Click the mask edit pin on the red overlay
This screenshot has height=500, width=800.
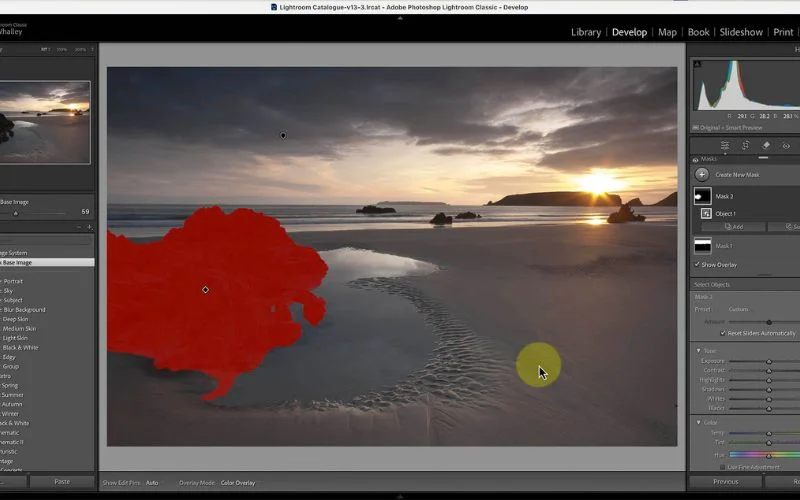point(206,290)
